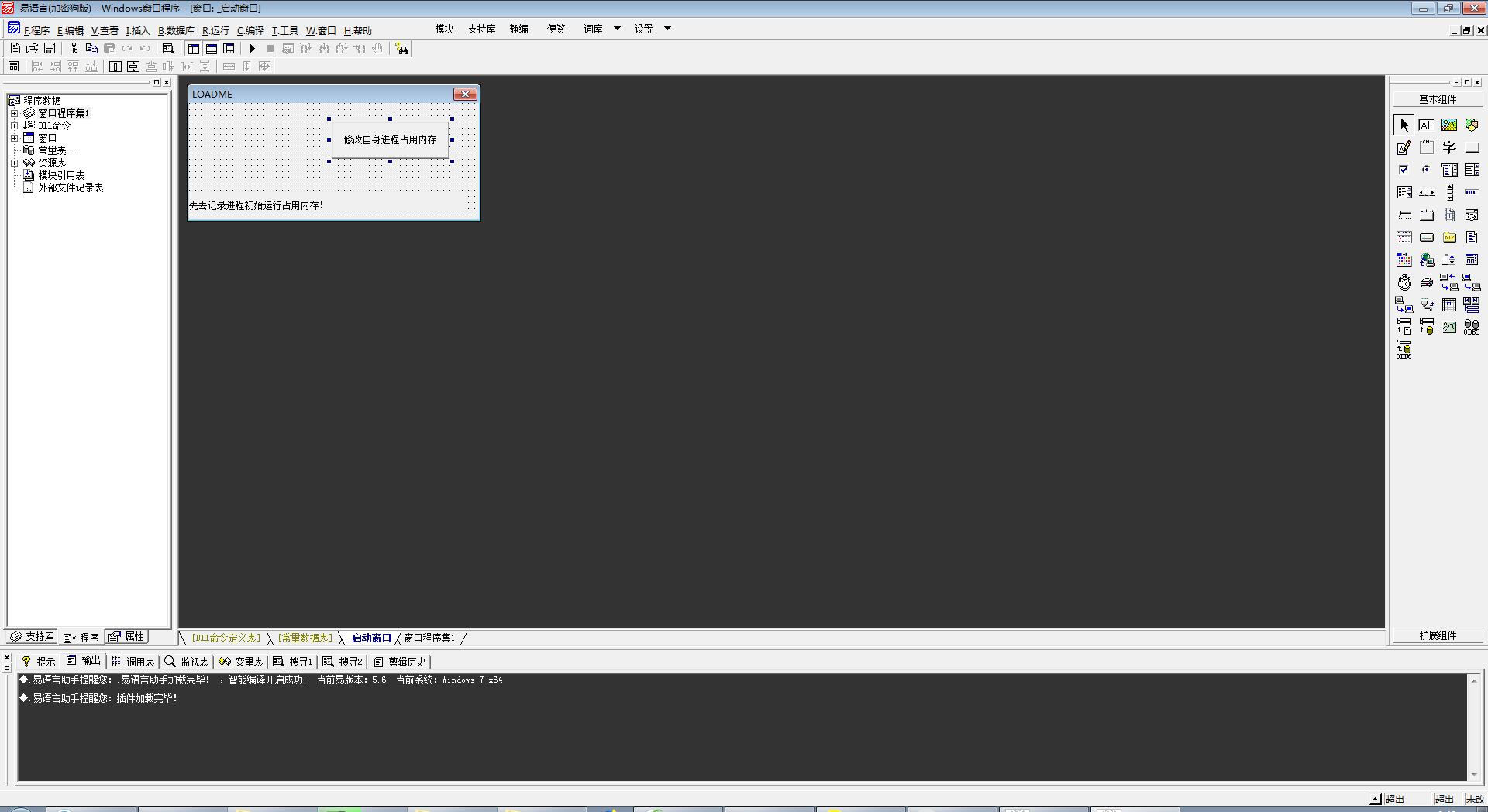Viewport: 1488px width, 812px height.
Task: Cut selection using the scissors icon
Action: tap(74, 48)
